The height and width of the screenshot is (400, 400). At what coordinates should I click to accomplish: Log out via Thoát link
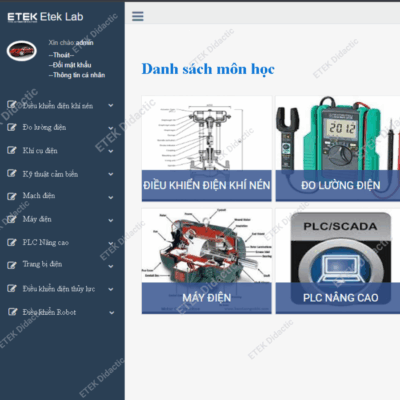(61, 55)
